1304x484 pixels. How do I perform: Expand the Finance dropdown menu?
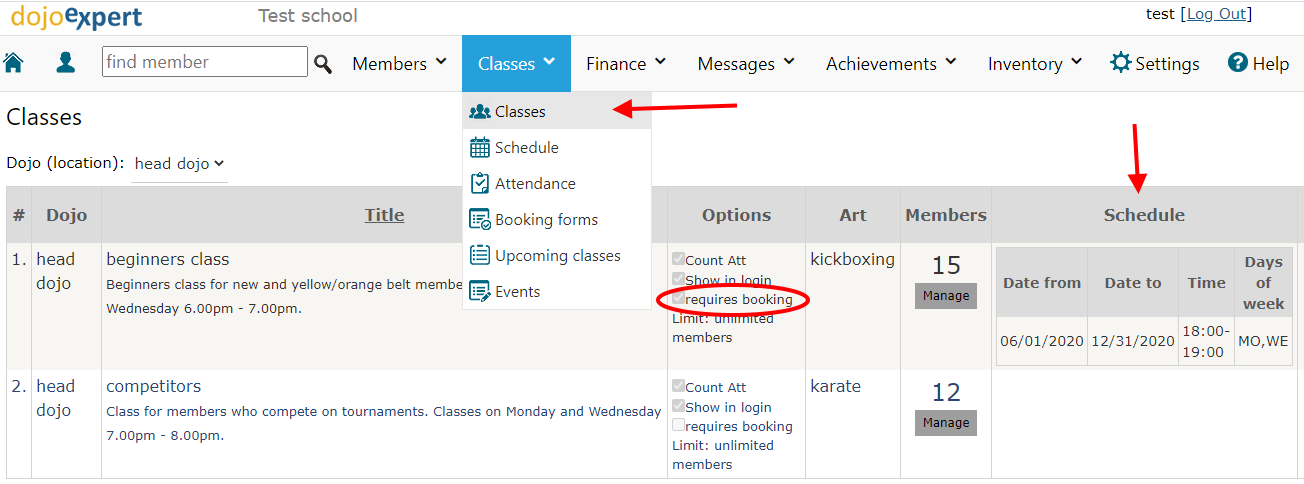pyautogui.click(x=626, y=64)
